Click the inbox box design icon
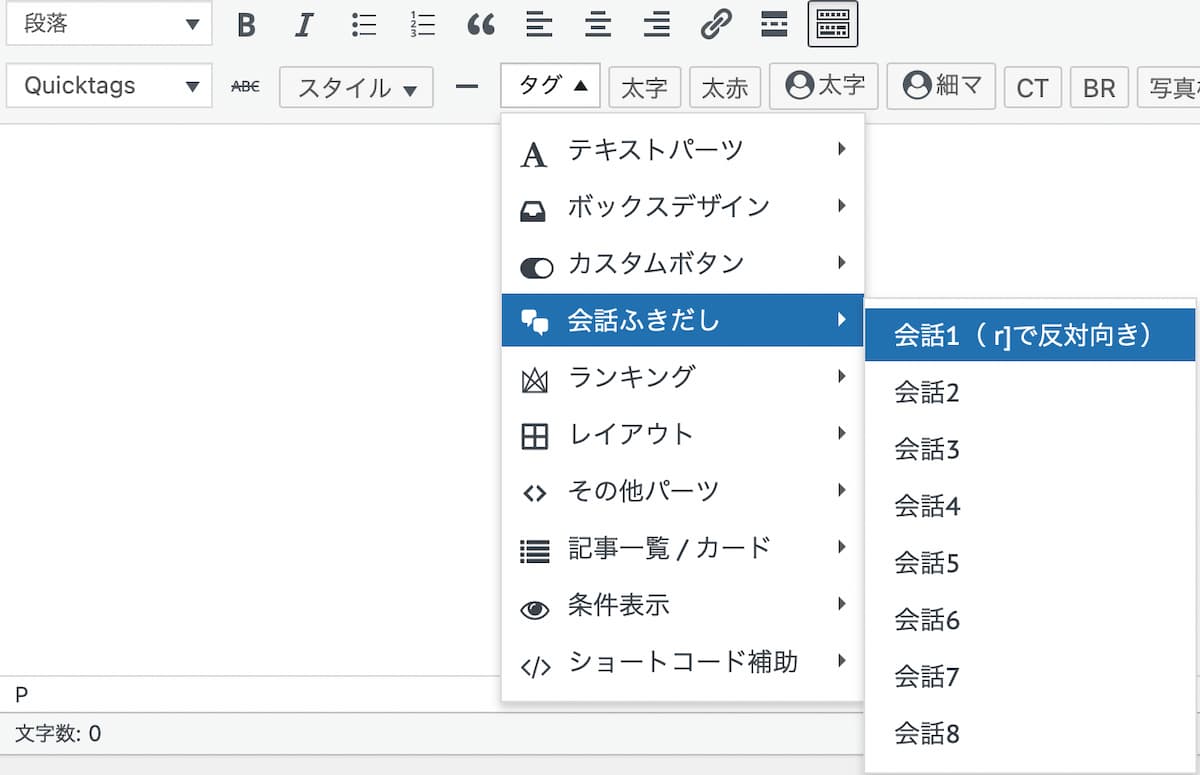Image resolution: width=1200 pixels, height=775 pixels. 535,211
